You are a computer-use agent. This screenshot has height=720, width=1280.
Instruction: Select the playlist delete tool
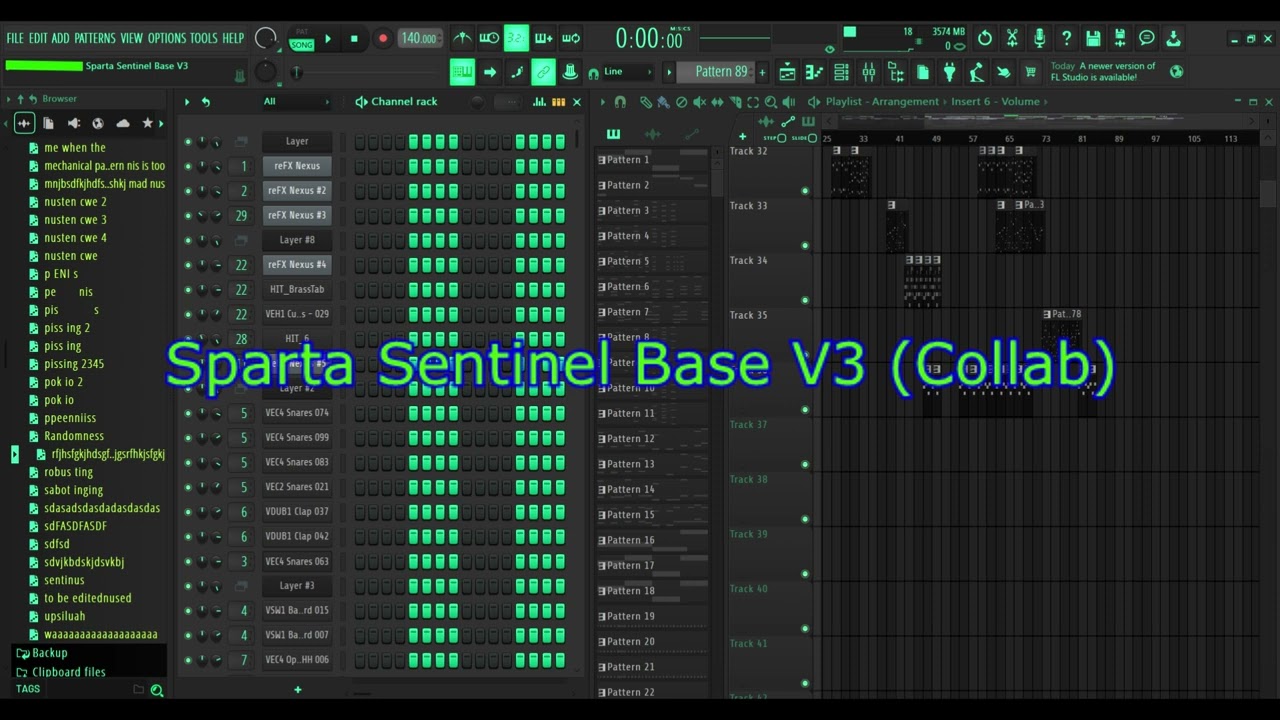click(681, 102)
